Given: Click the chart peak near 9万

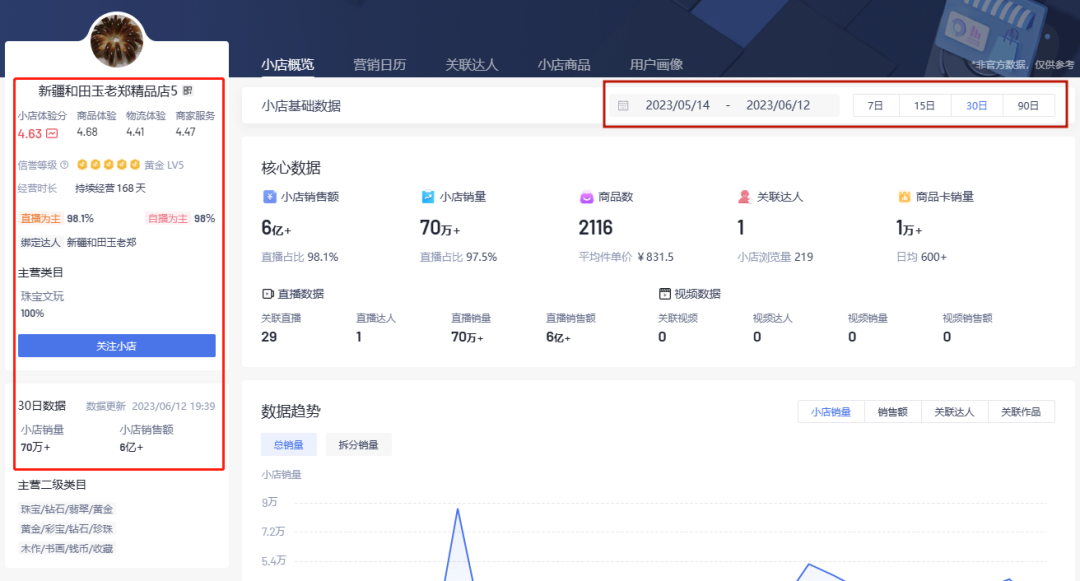Looking at the screenshot, I should point(457,509).
